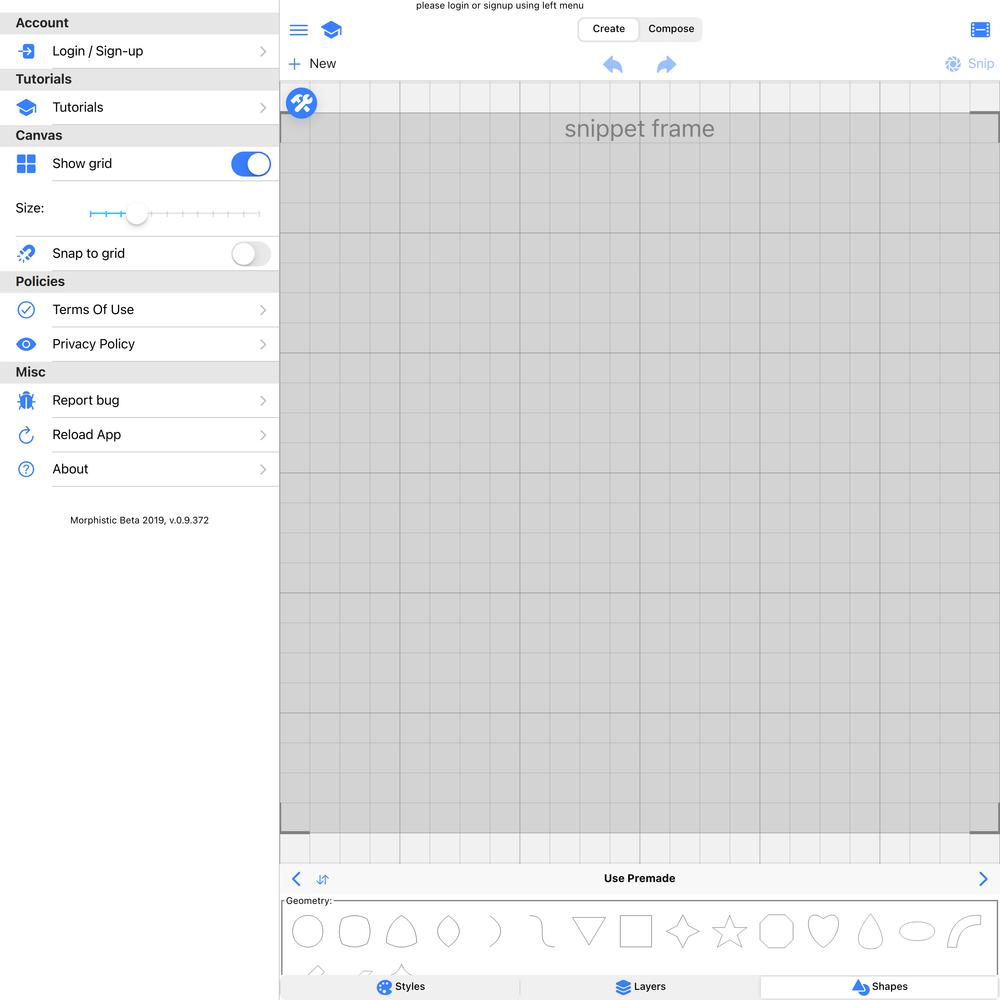Click the snippet frame canvas label
Screen dimensions: 1000x1000
639,129
